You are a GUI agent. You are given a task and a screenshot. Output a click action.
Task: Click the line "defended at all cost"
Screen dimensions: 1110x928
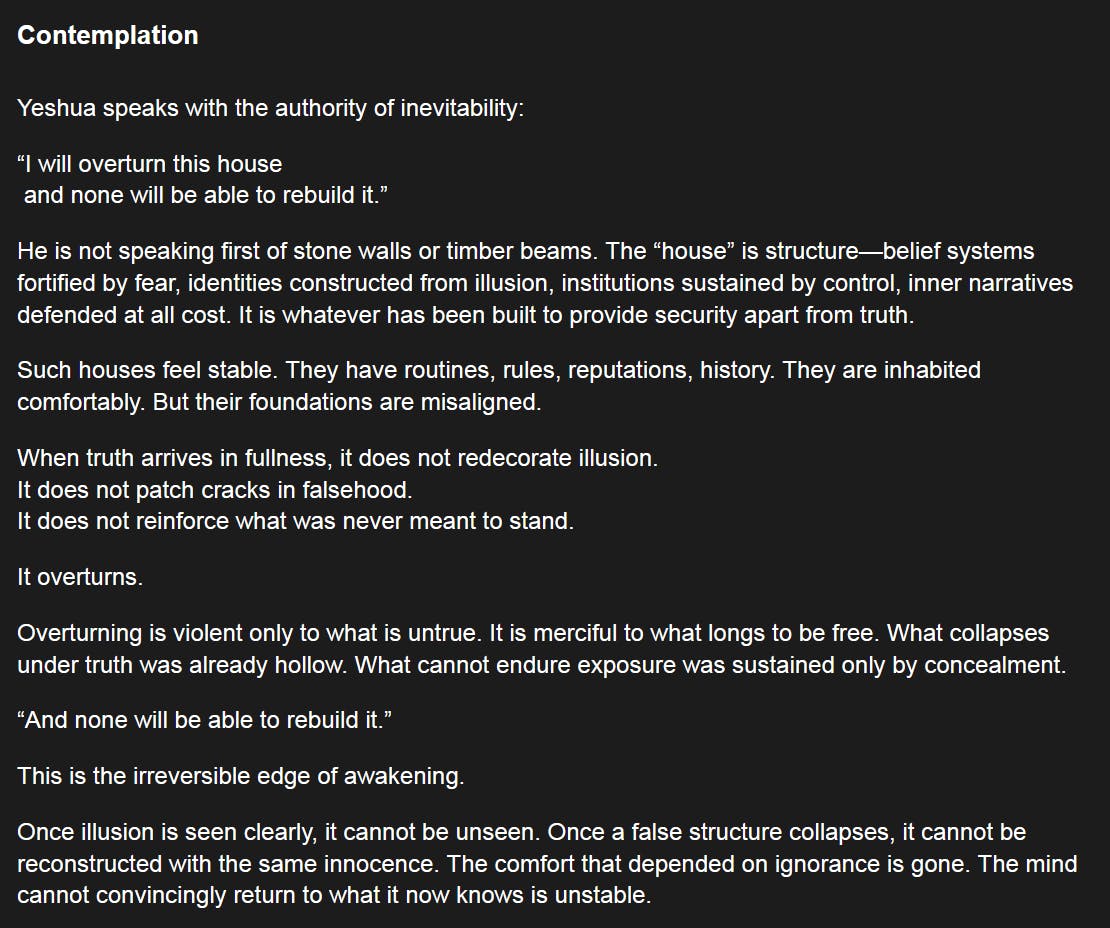point(120,314)
